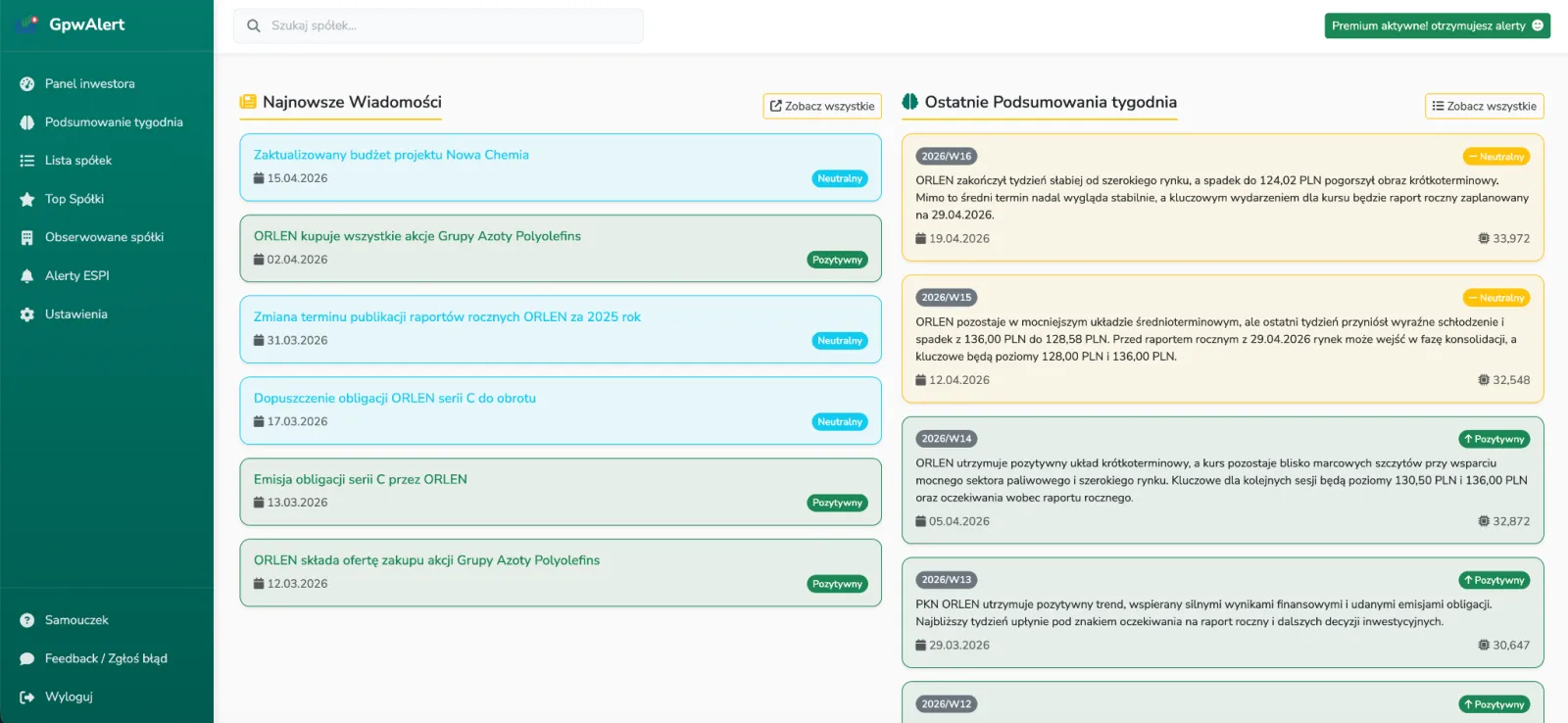Click the Premium aktywne status button
Viewport: 1568px width, 723px height.
click(1437, 25)
